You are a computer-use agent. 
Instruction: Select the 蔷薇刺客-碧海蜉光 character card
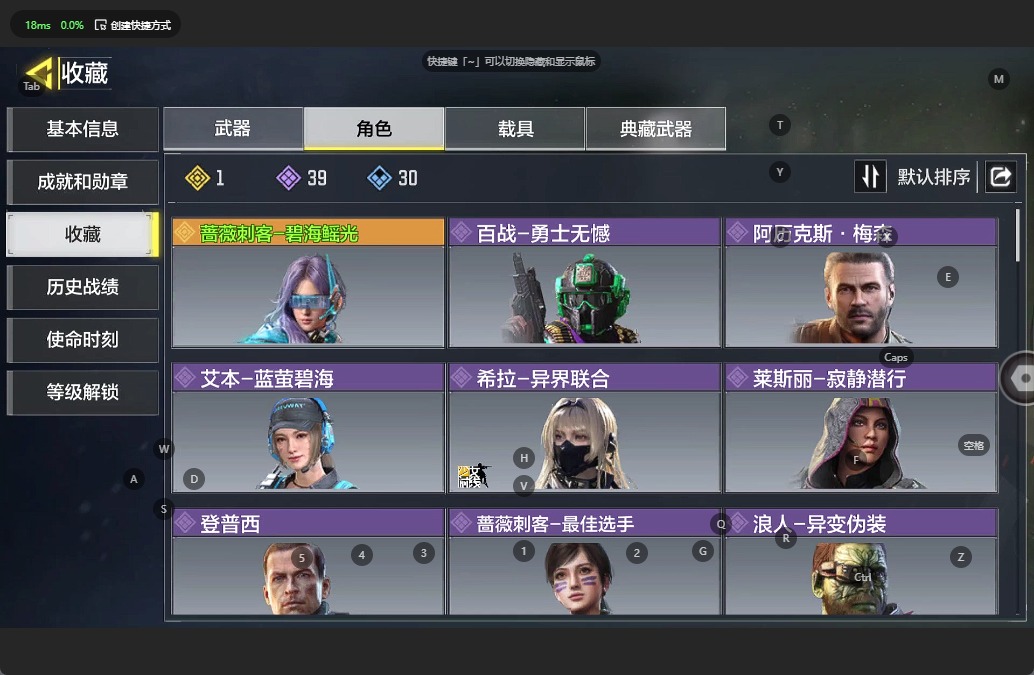[x=308, y=283]
